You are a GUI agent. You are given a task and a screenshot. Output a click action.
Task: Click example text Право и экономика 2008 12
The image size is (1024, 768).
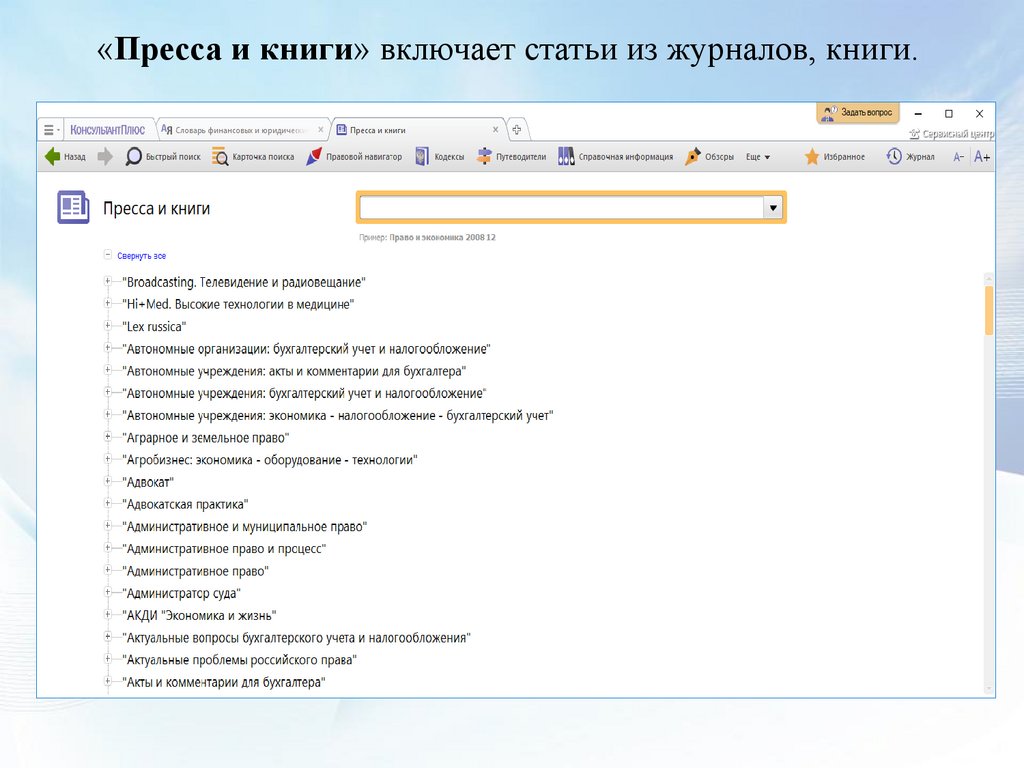(443, 238)
